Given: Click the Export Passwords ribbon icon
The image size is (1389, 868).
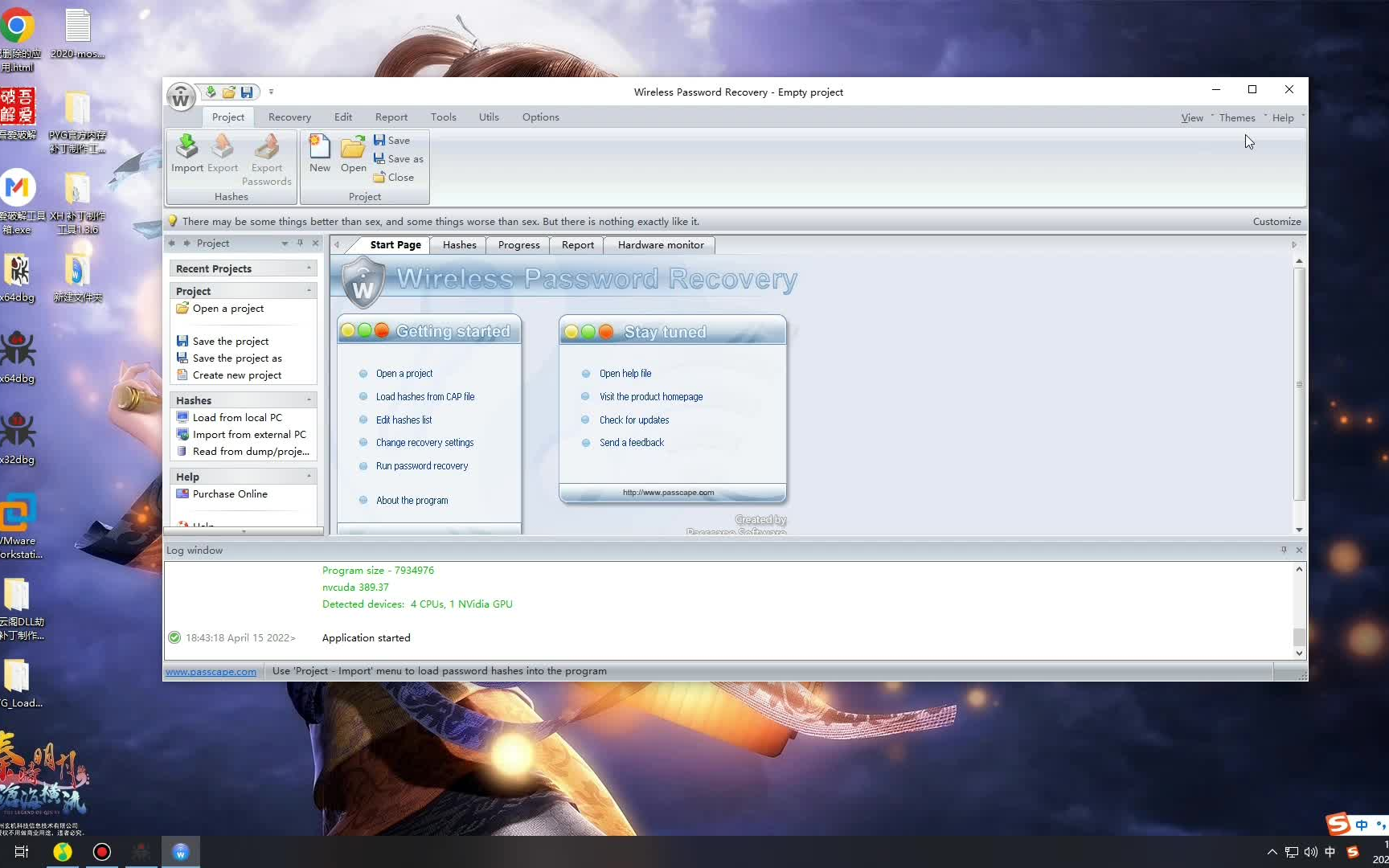Looking at the screenshot, I should 267,160.
